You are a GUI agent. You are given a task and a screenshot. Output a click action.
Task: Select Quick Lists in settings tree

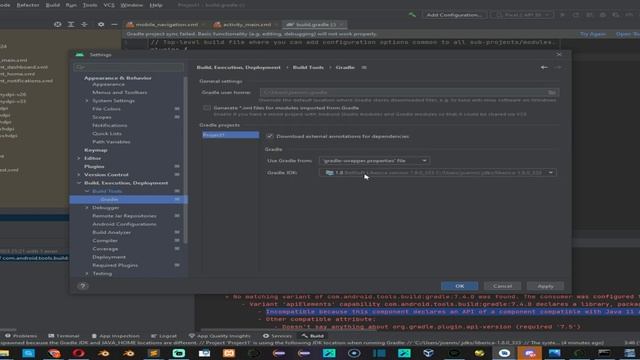107,133
